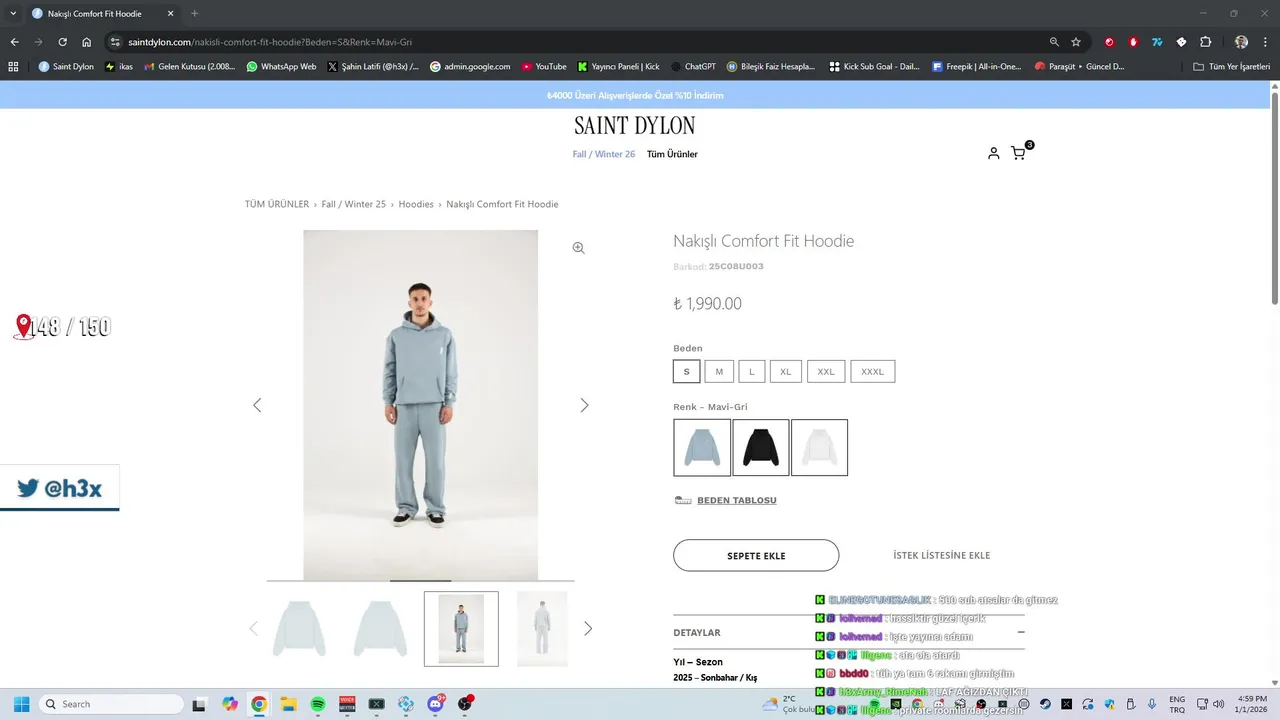Click the site info icon in address bar
1280x720 pixels.
[115, 42]
